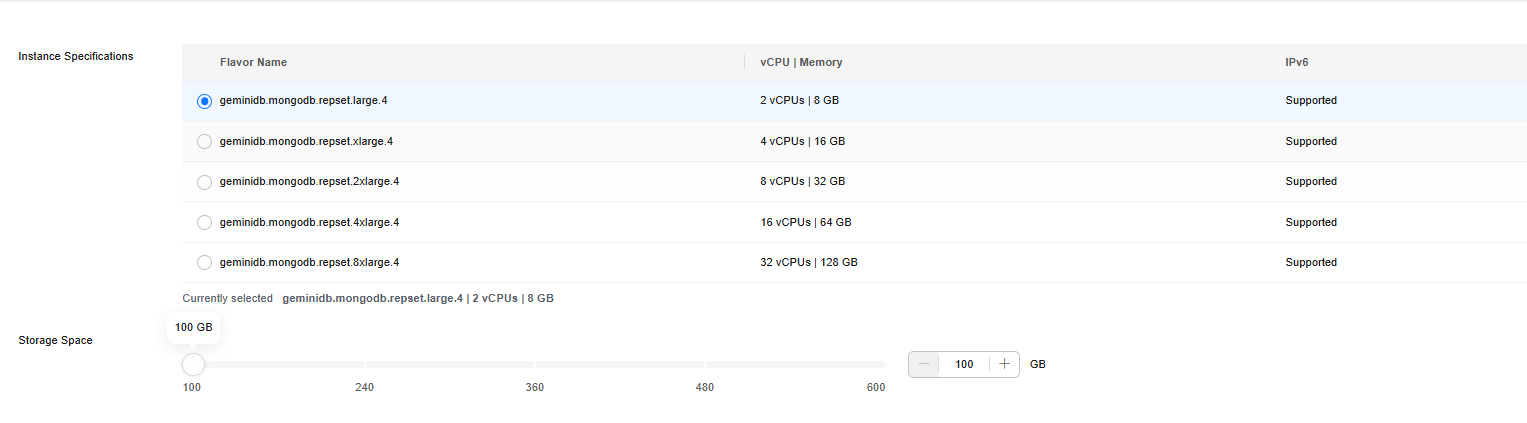This screenshot has width=1527, height=423.
Task: Select geminidb.mongodb.repset.large.4 radio button
Action: coord(204,101)
